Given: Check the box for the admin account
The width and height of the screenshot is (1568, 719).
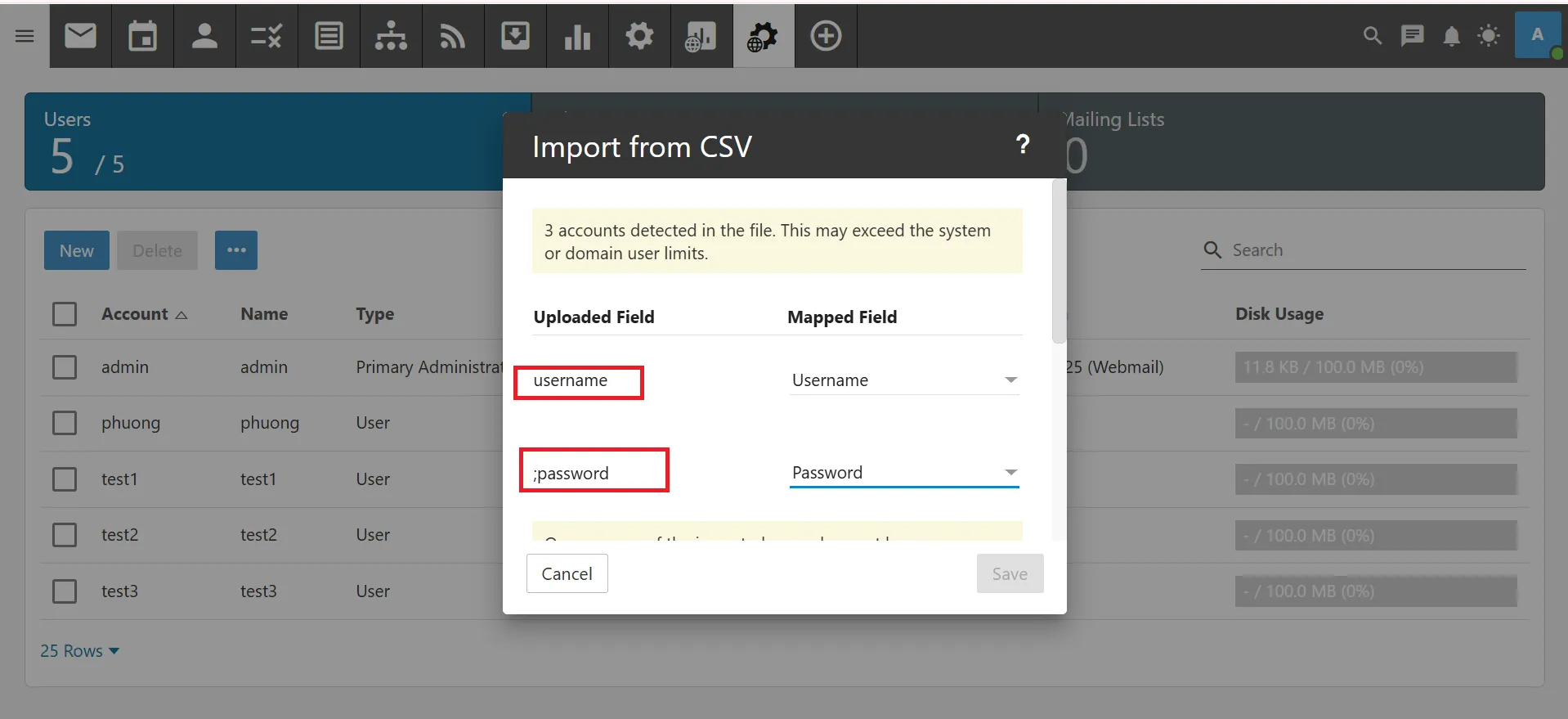Looking at the screenshot, I should point(65,367).
